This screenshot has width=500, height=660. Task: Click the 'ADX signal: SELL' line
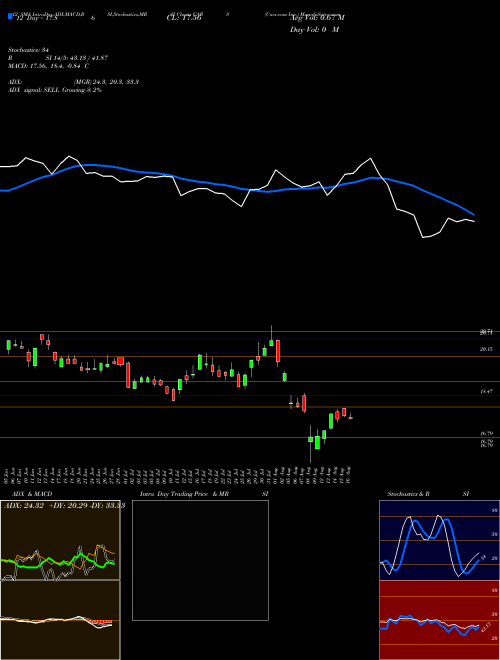(55, 90)
